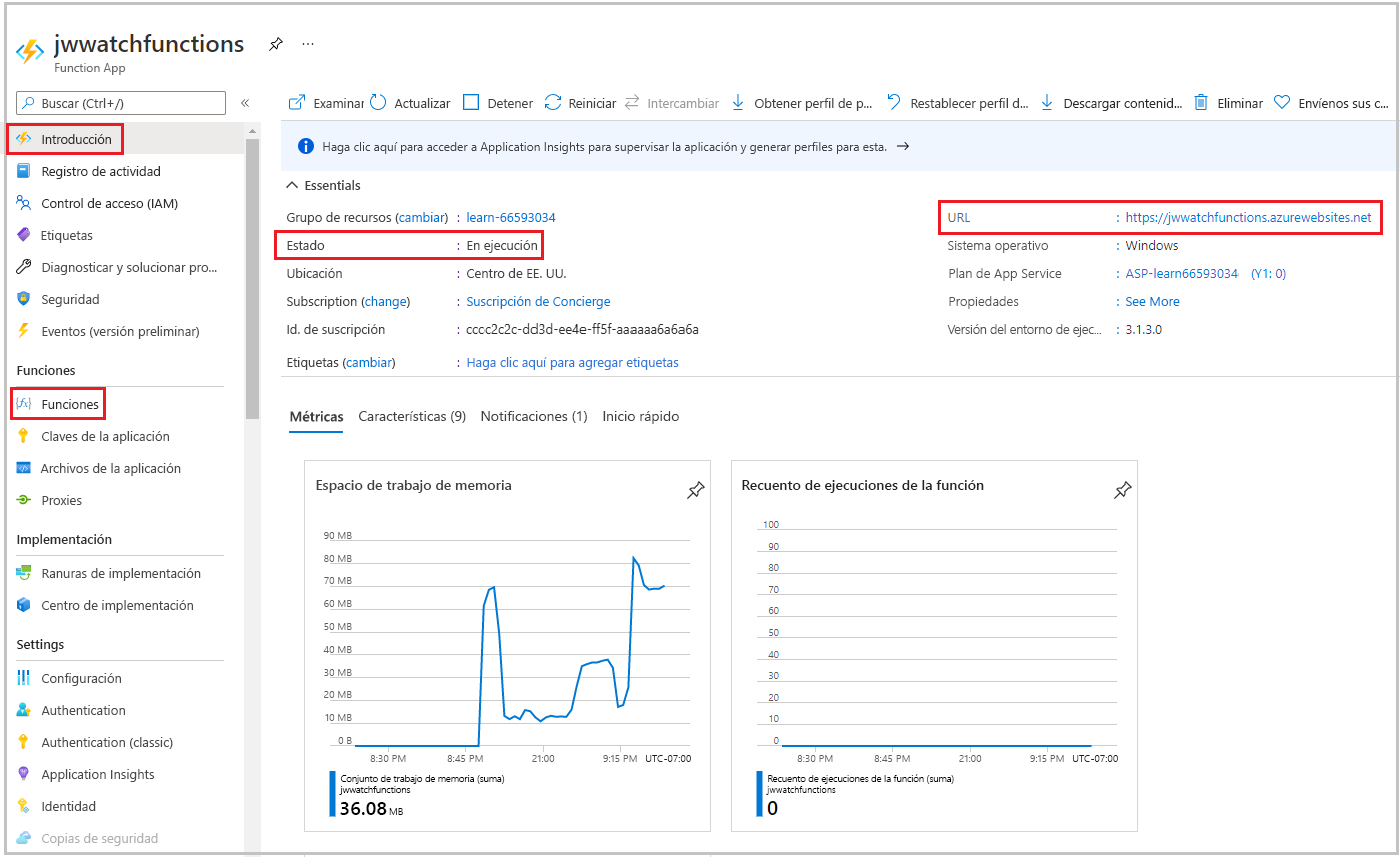The width and height of the screenshot is (1400, 857).
Task: Click the Eventos lightning icon
Action: click(24, 332)
